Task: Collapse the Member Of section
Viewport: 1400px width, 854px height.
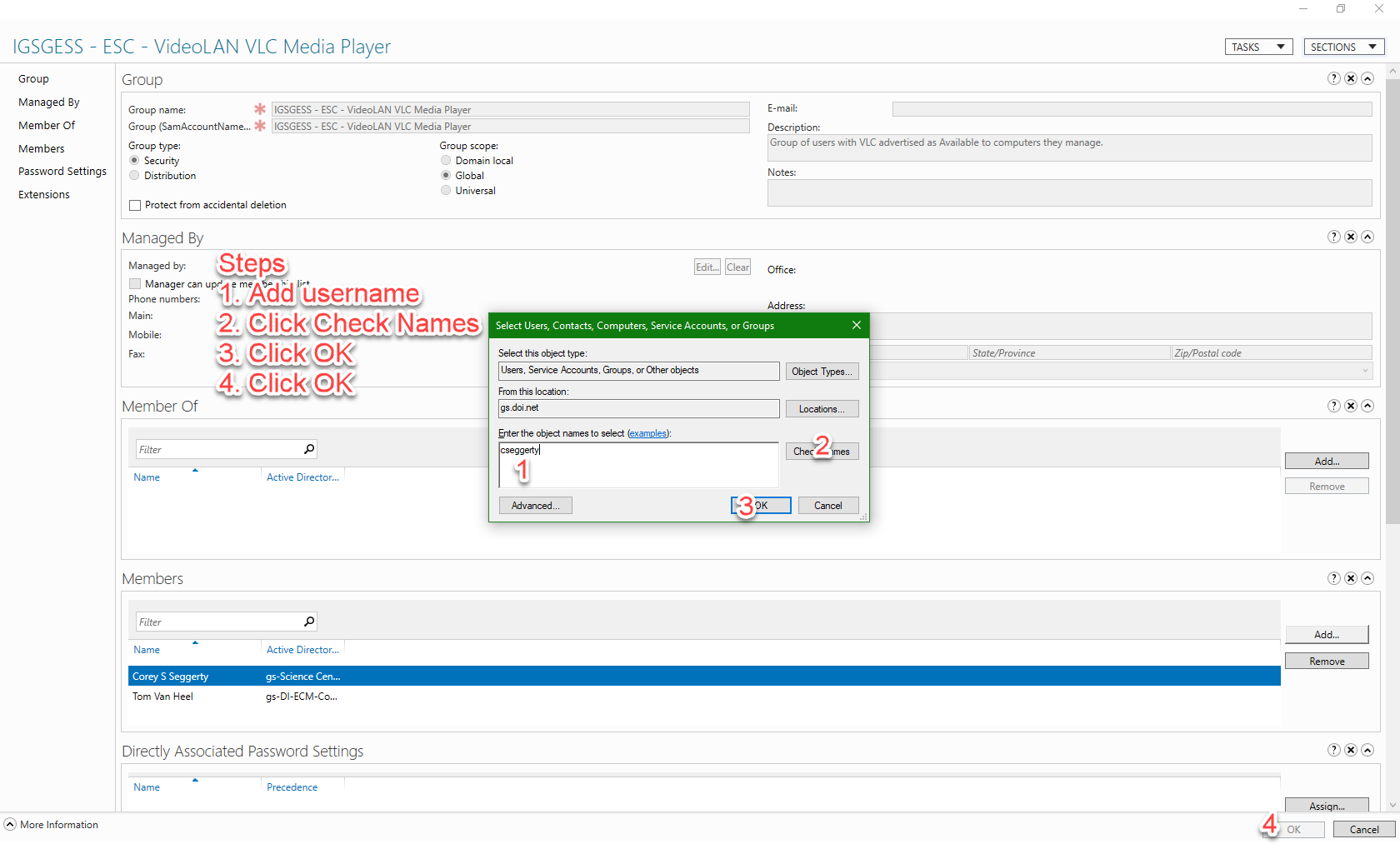Action: (1367, 406)
